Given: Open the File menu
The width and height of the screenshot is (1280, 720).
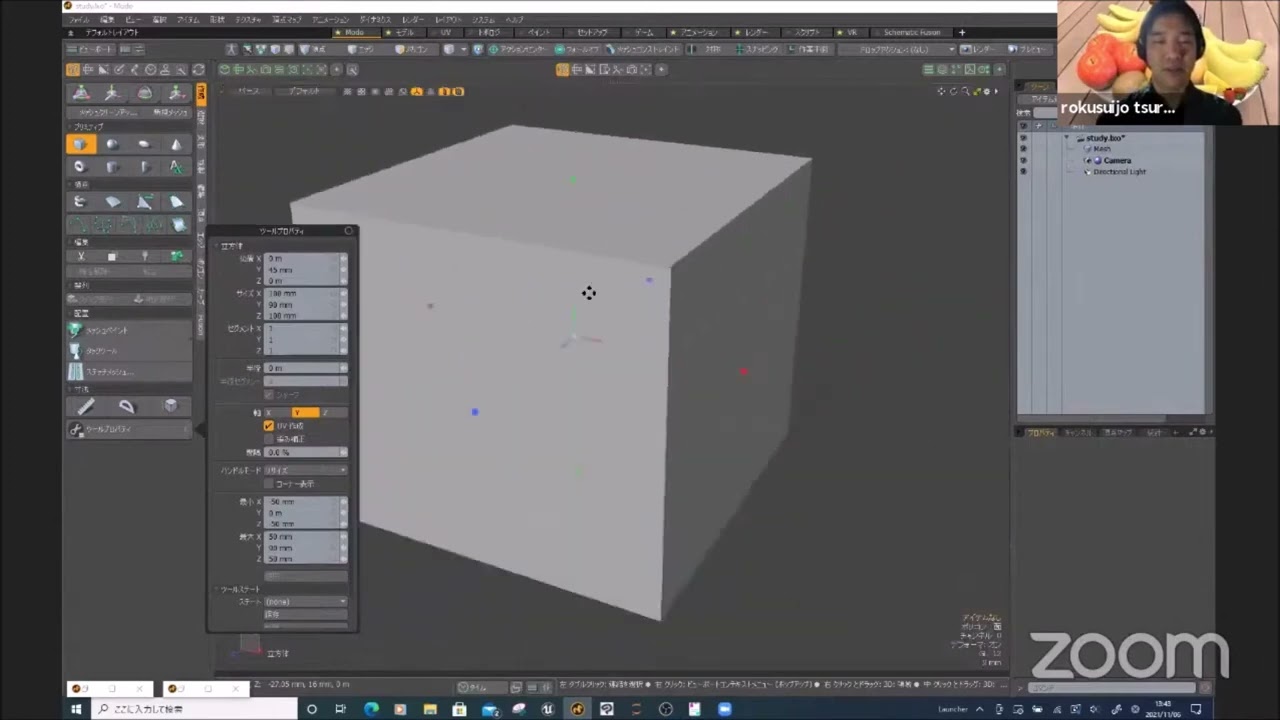Looking at the screenshot, I should click(78, 19).
